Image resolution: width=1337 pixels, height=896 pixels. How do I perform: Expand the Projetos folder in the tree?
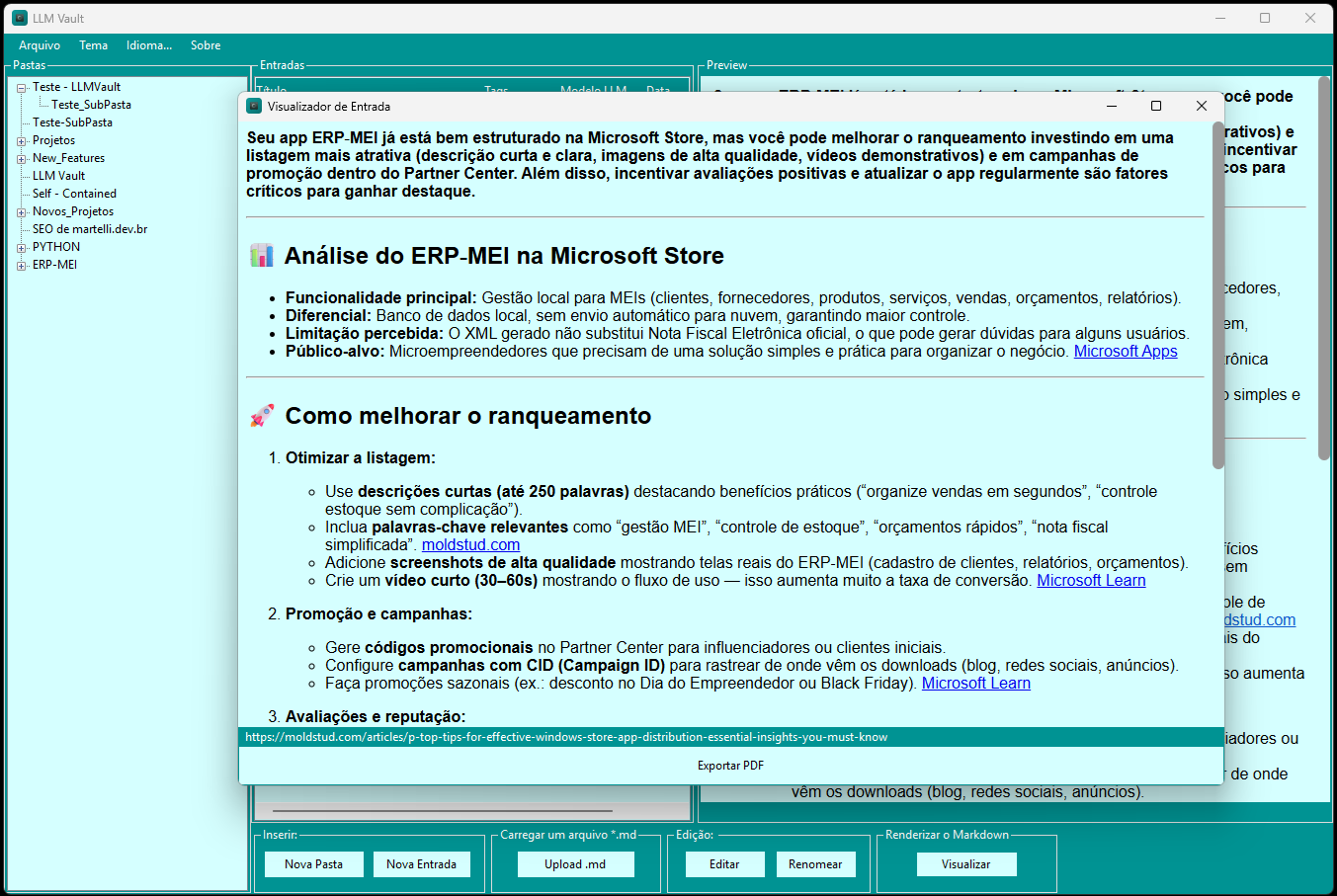(22, 141)
